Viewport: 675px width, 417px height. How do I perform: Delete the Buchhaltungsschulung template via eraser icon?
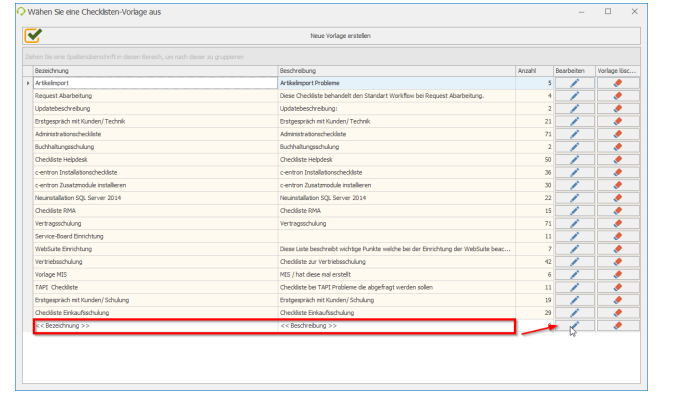point(617,146)
